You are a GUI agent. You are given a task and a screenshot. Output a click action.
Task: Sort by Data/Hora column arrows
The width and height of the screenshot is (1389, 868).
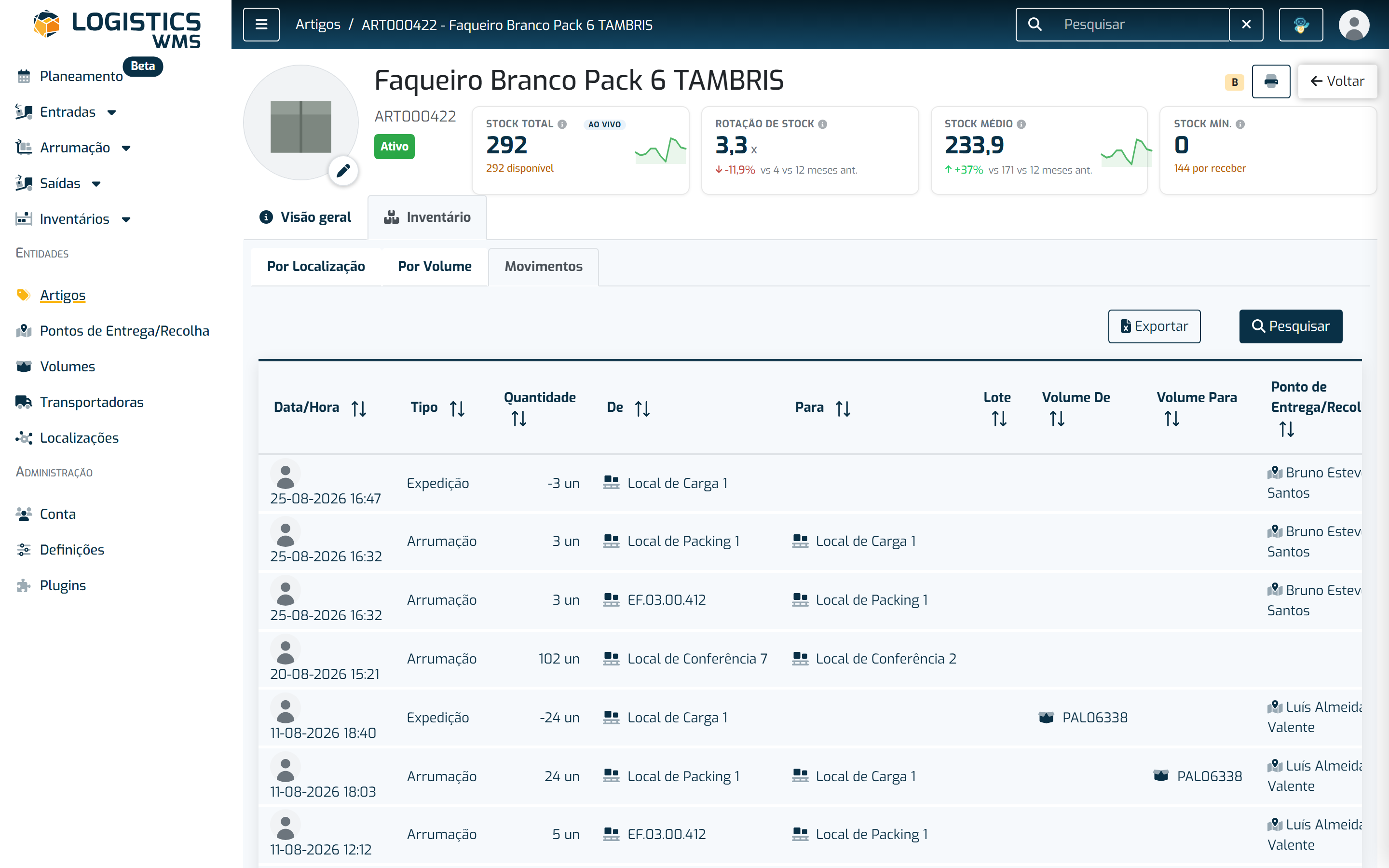tap(359, 409)
